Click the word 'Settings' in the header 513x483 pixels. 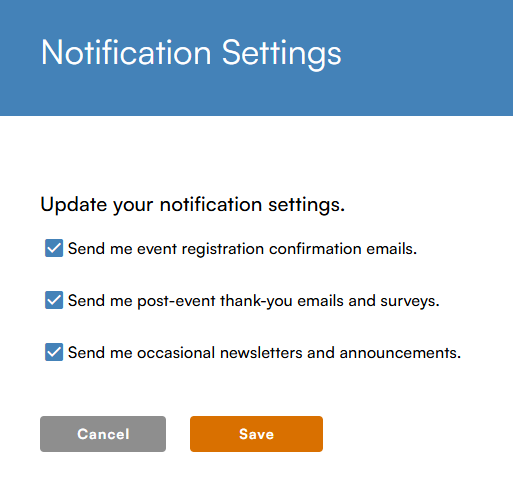tap(282, 54)
